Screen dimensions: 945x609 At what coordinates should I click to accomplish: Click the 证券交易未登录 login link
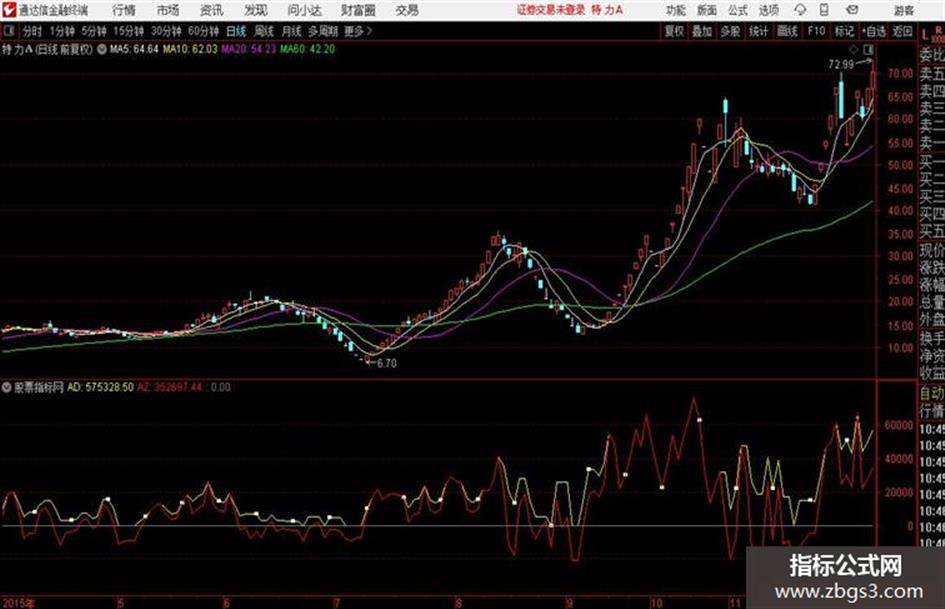pos(551,10)
